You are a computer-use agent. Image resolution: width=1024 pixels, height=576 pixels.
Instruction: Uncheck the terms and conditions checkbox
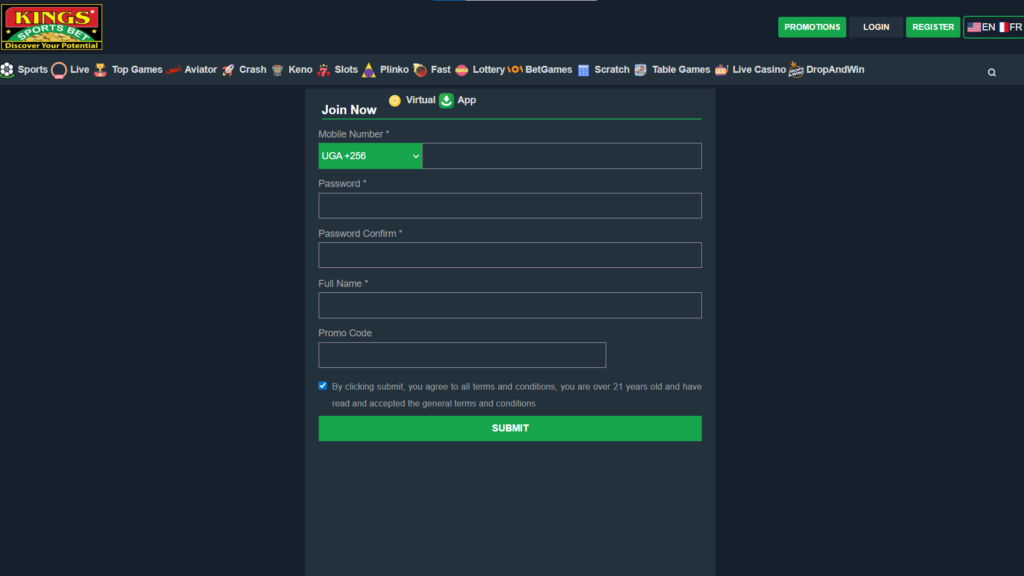click(x=323, y=385)
